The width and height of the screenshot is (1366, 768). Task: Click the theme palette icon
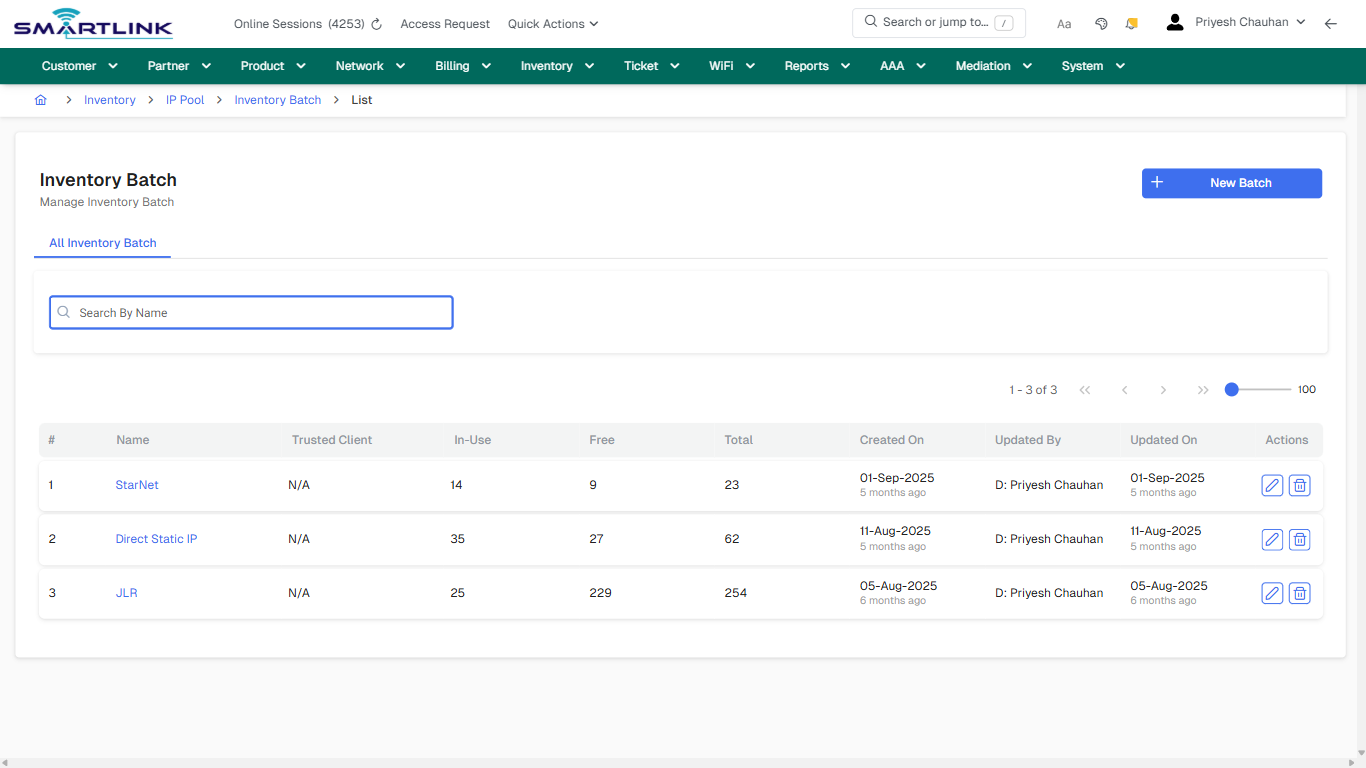click(x=1101, y=23)
